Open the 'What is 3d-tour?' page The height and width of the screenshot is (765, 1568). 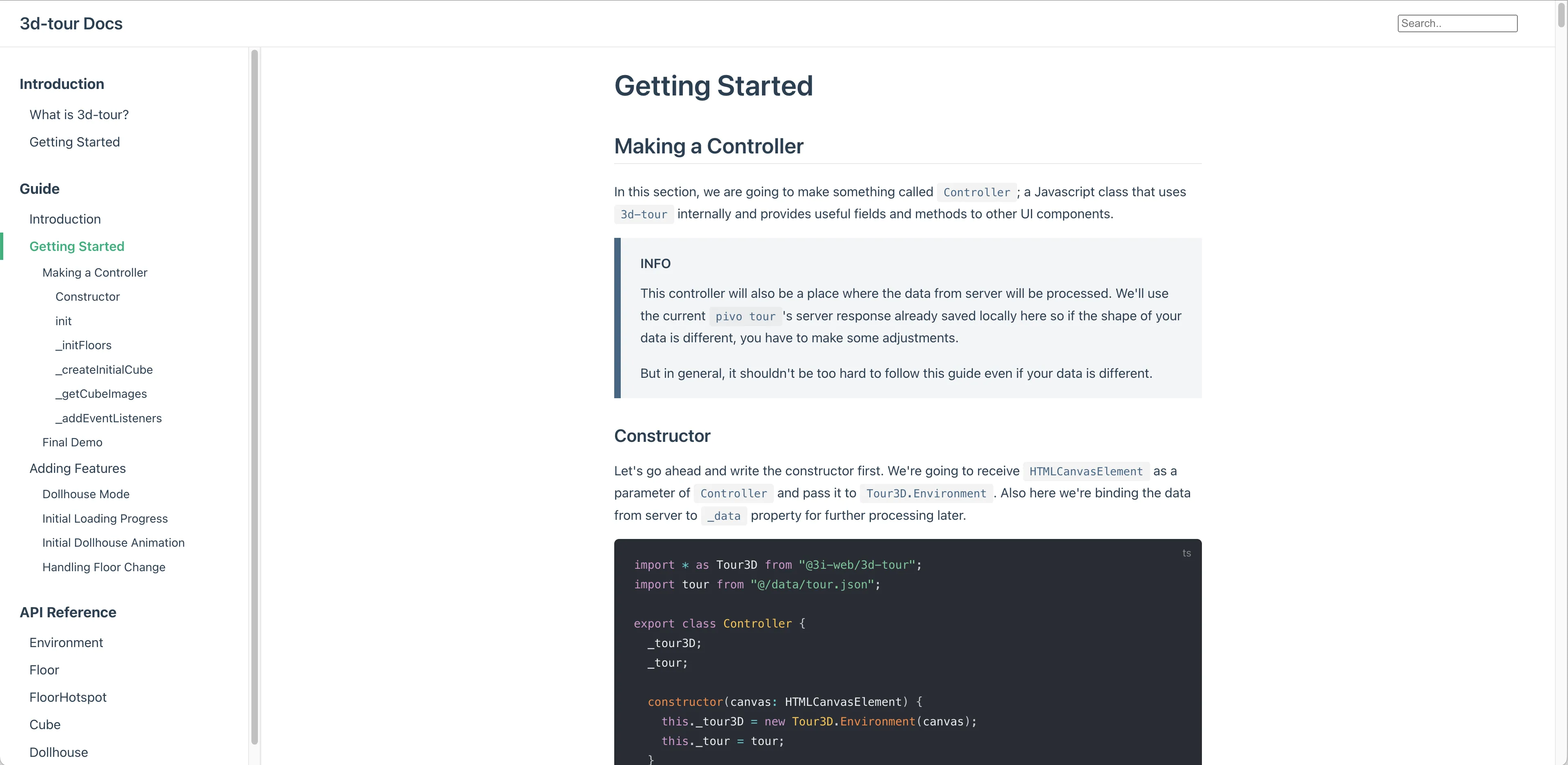[79, 114]
